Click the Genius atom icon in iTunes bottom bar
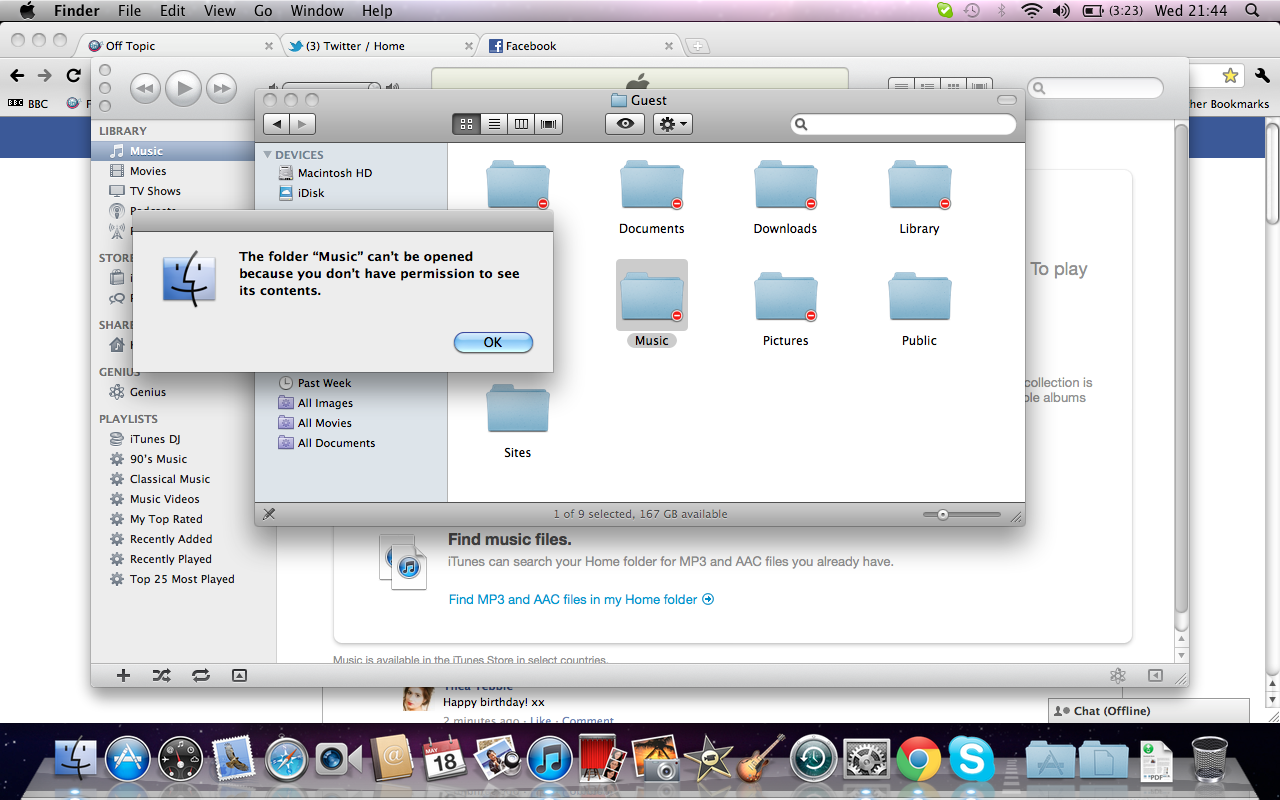This screenshot has width=1280, height=800. (x=1118, y=675)
